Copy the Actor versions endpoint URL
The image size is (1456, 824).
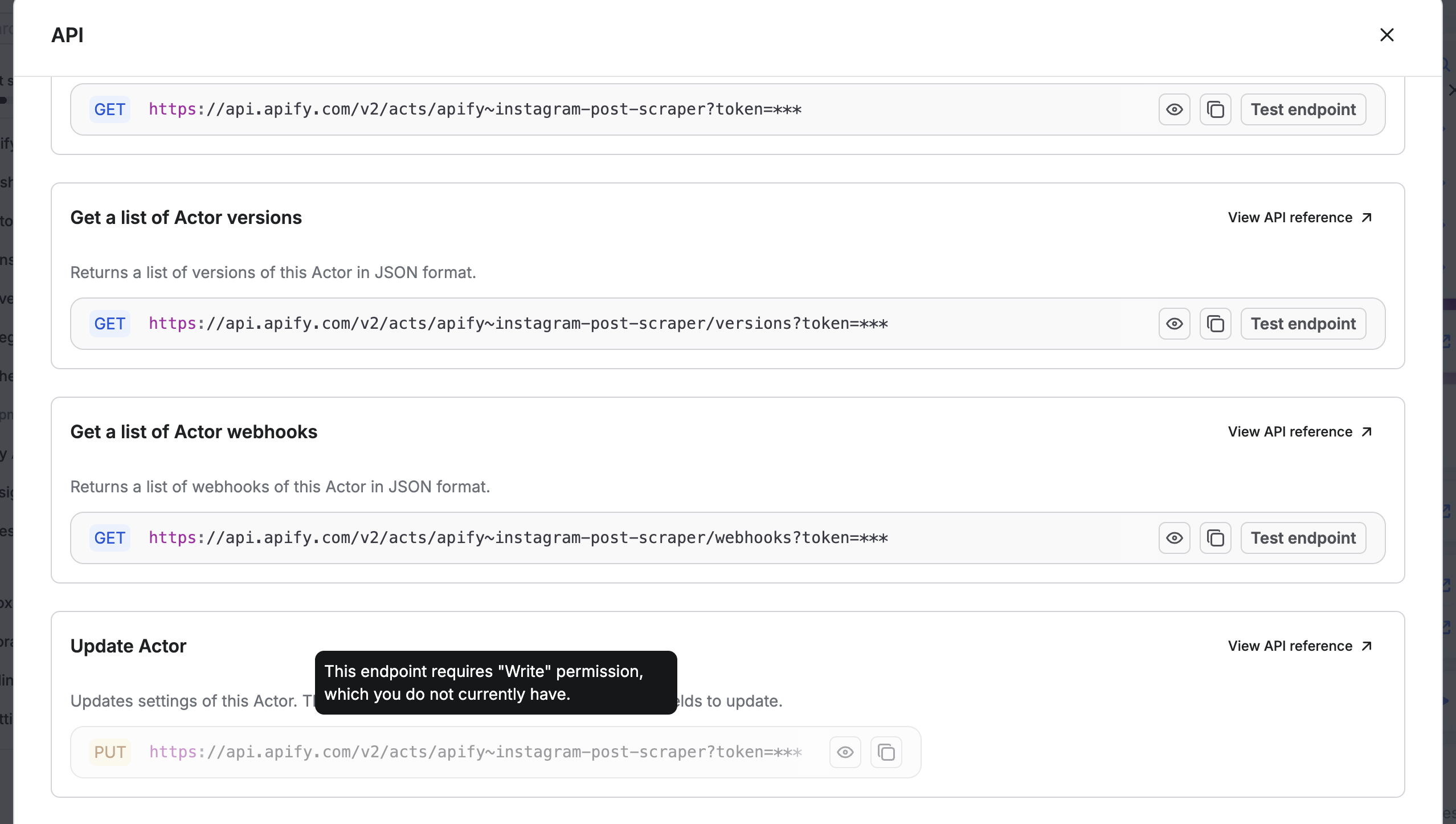point(1215,324)
